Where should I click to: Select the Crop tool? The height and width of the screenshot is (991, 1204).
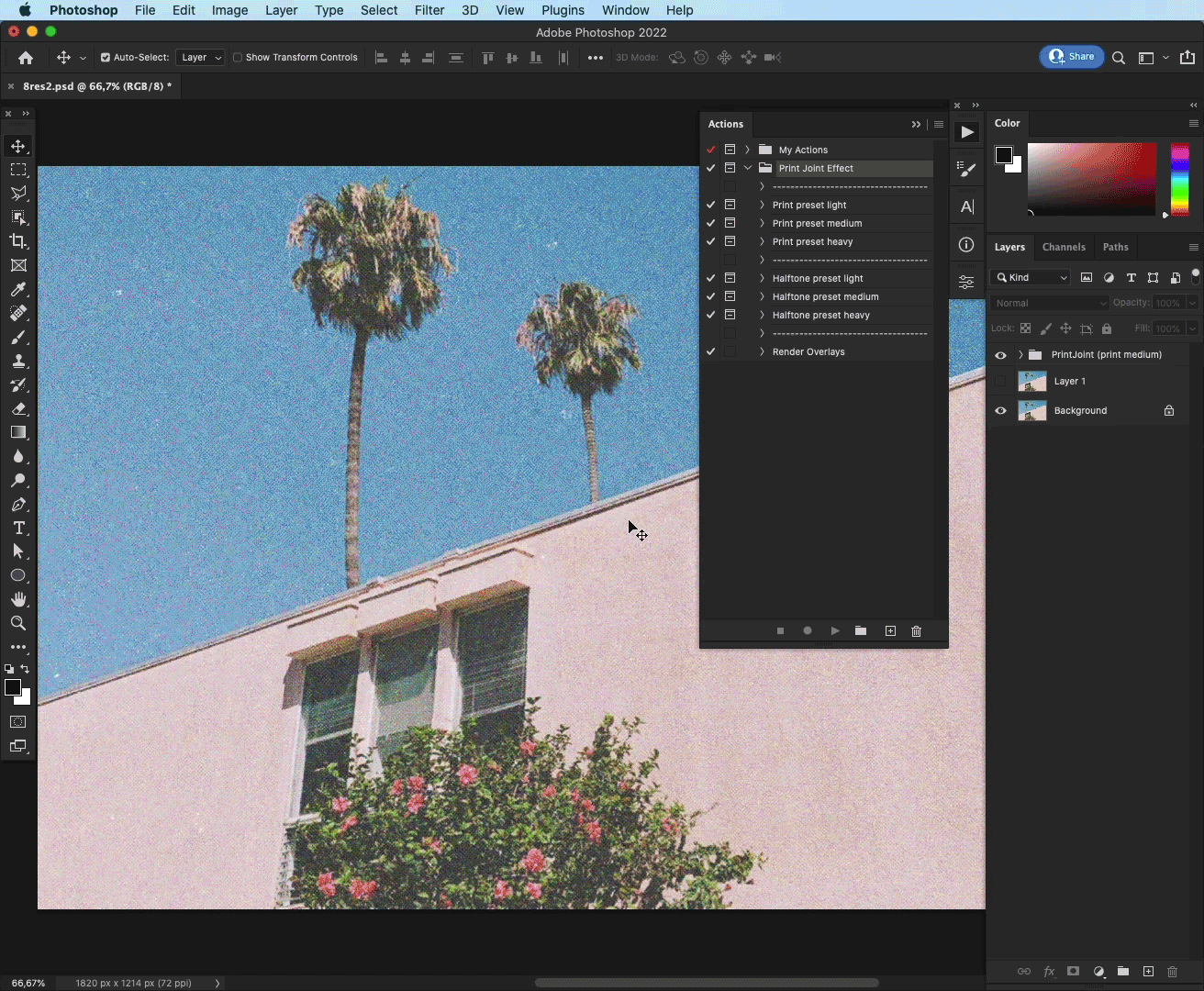(18, 241)
